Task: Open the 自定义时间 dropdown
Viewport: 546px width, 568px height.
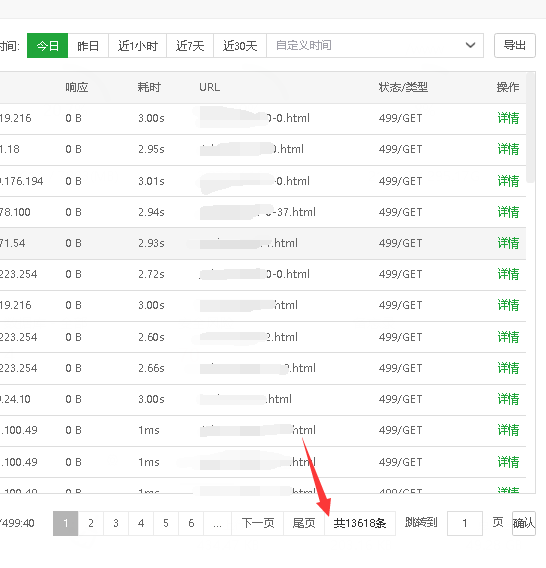Action: [375, 46]
